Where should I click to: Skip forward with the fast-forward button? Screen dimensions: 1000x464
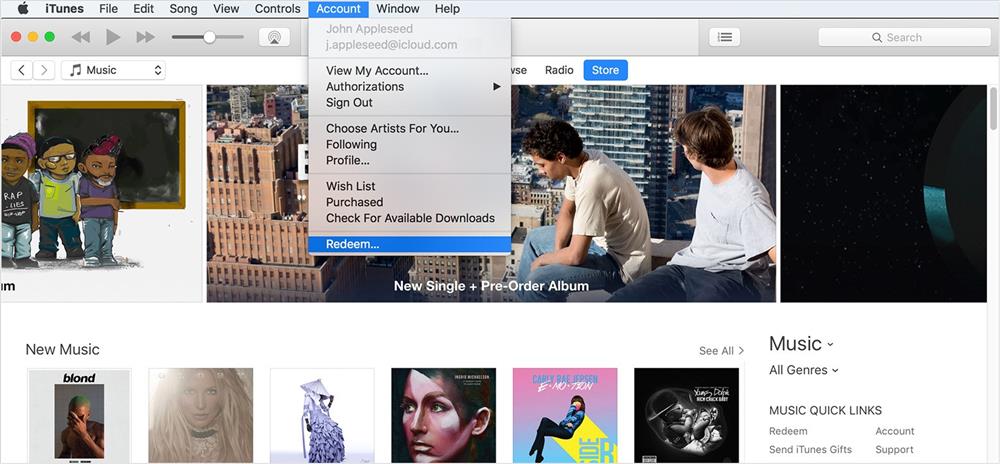tap(145, 37)
